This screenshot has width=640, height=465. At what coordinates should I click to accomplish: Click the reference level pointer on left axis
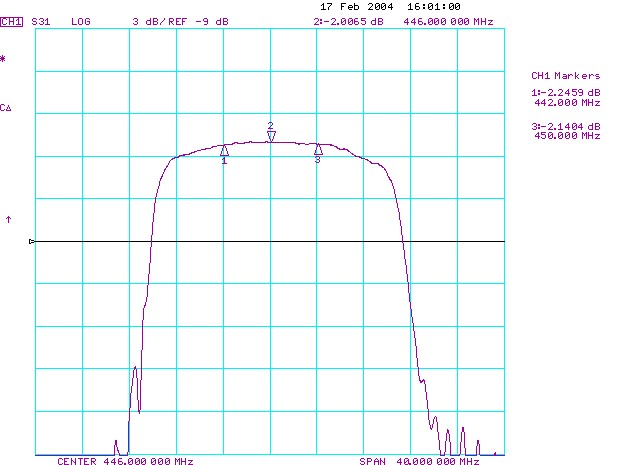point(32,242)
